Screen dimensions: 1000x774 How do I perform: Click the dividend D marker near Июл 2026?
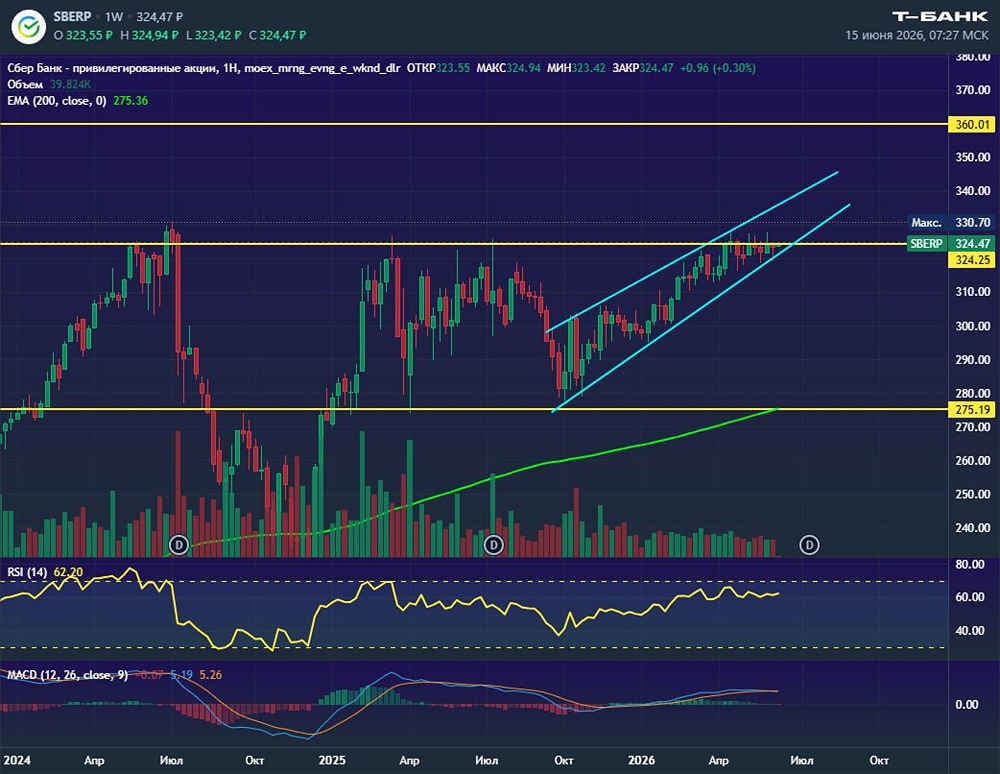[809, 545]
